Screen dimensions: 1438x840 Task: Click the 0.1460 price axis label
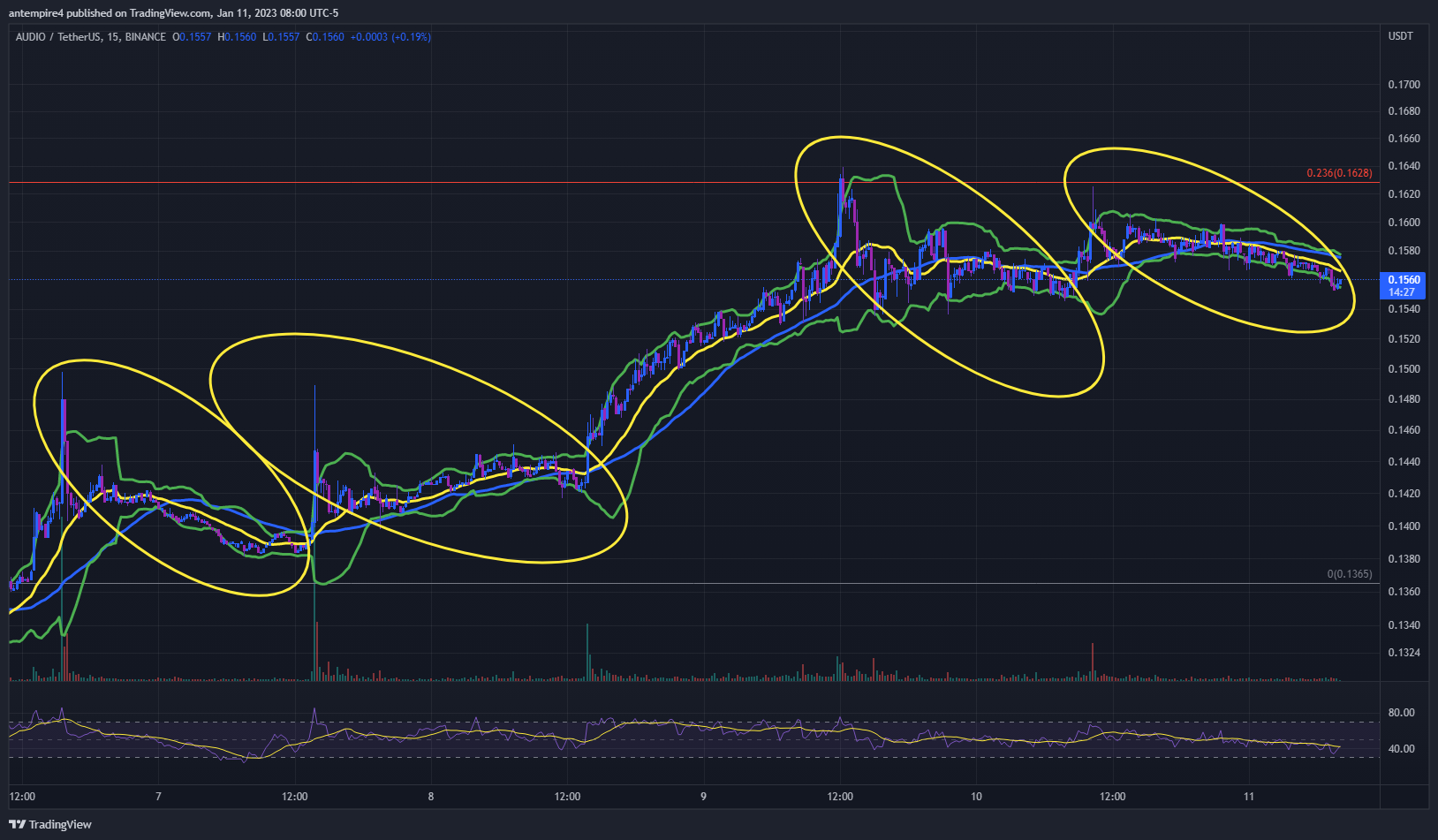(1404, 430)
